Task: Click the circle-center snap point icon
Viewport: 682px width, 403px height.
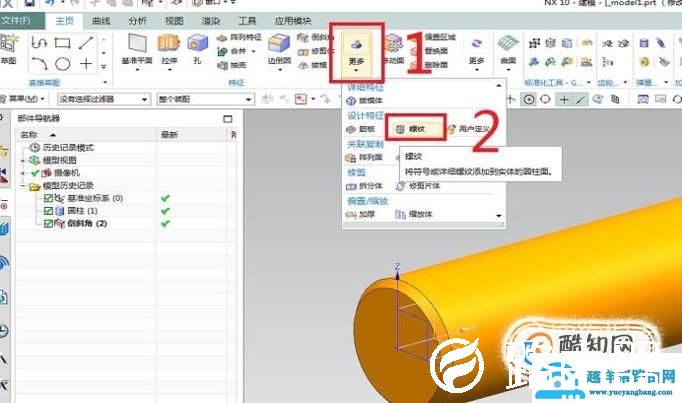Action: coord(528,100)
